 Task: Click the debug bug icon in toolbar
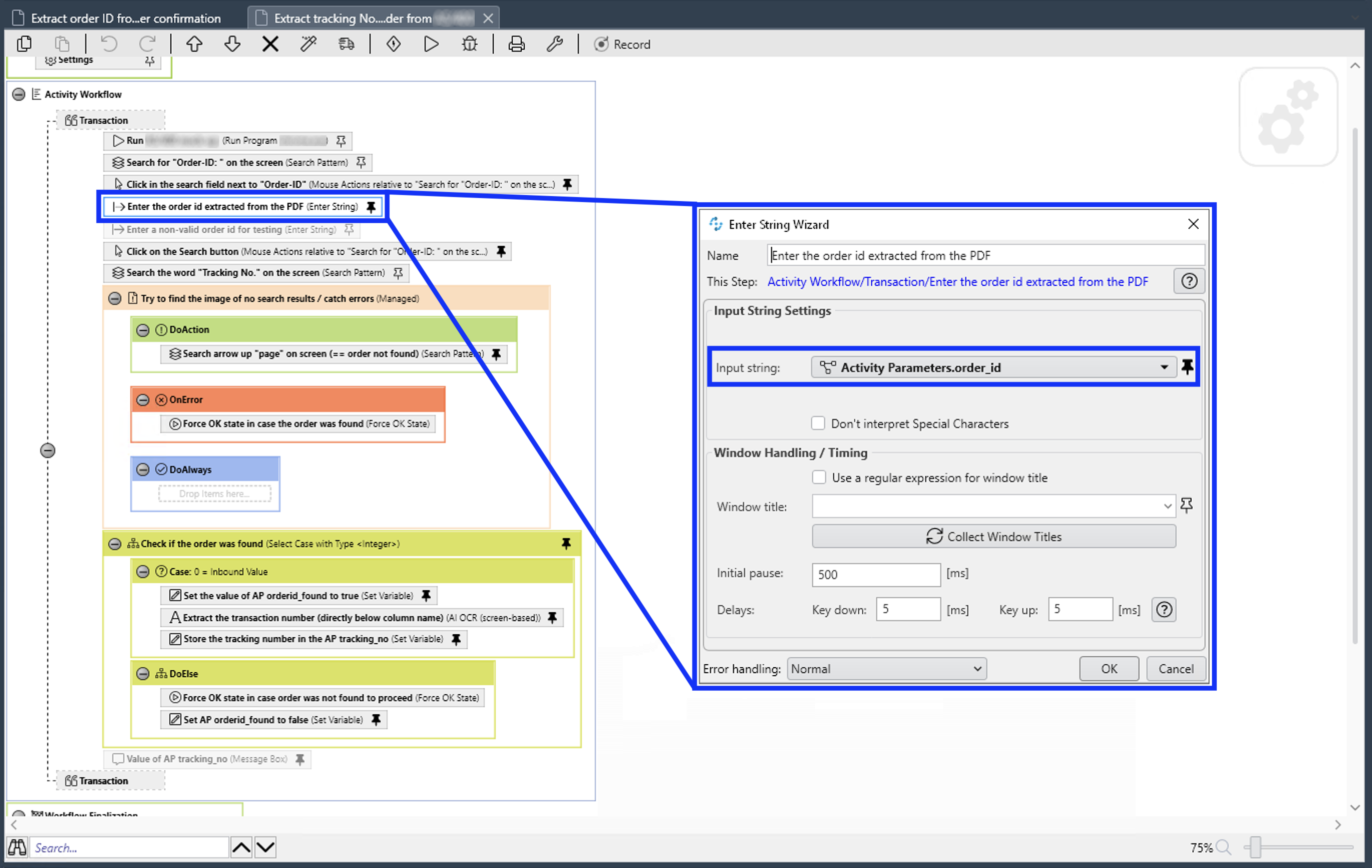click(x=470, y=44)
